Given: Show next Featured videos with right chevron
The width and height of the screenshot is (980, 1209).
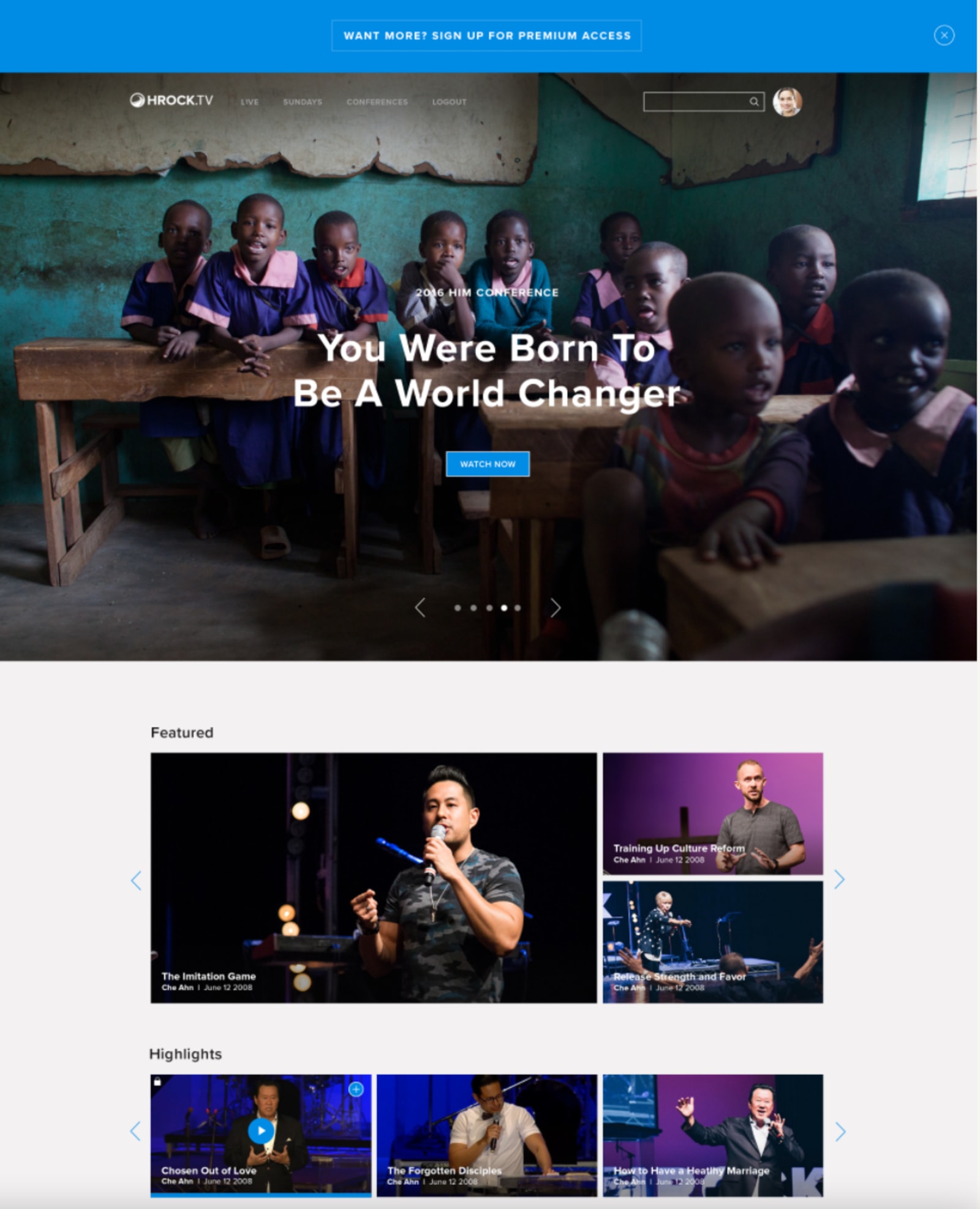Looking at the screenshot, I should [840, 880].
